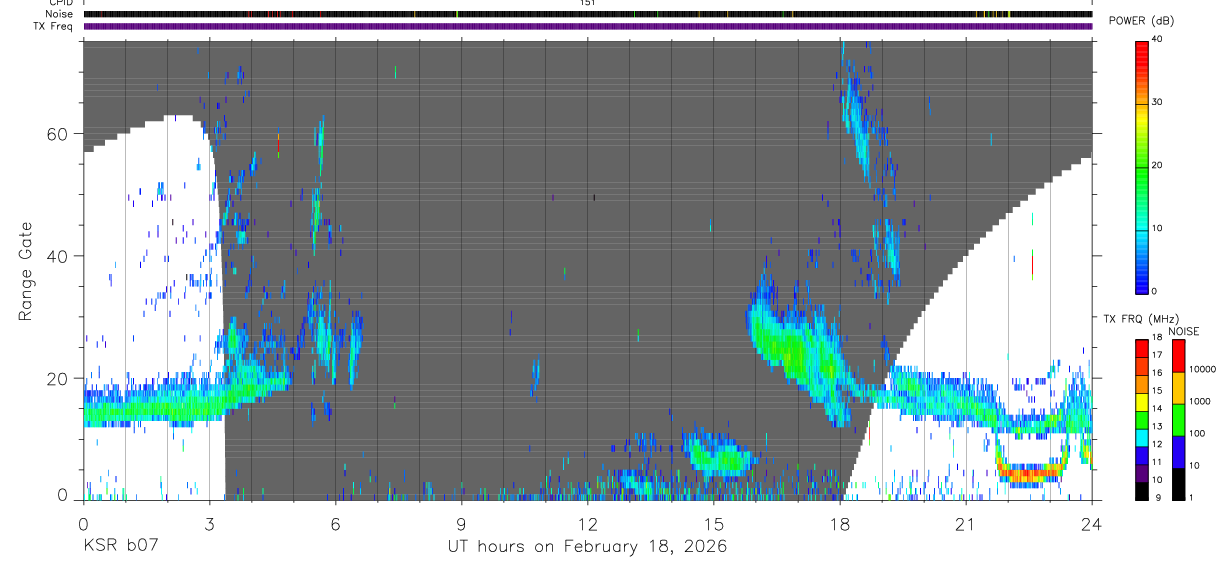The image size is (1228, 567).
Task: Click the purple TX Freq strip
Action: (587, 26)
